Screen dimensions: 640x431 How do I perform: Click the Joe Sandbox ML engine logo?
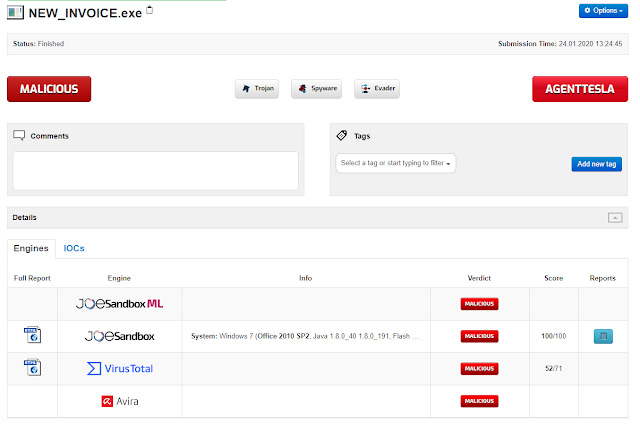pyautogui.click(x=120, y=304)
